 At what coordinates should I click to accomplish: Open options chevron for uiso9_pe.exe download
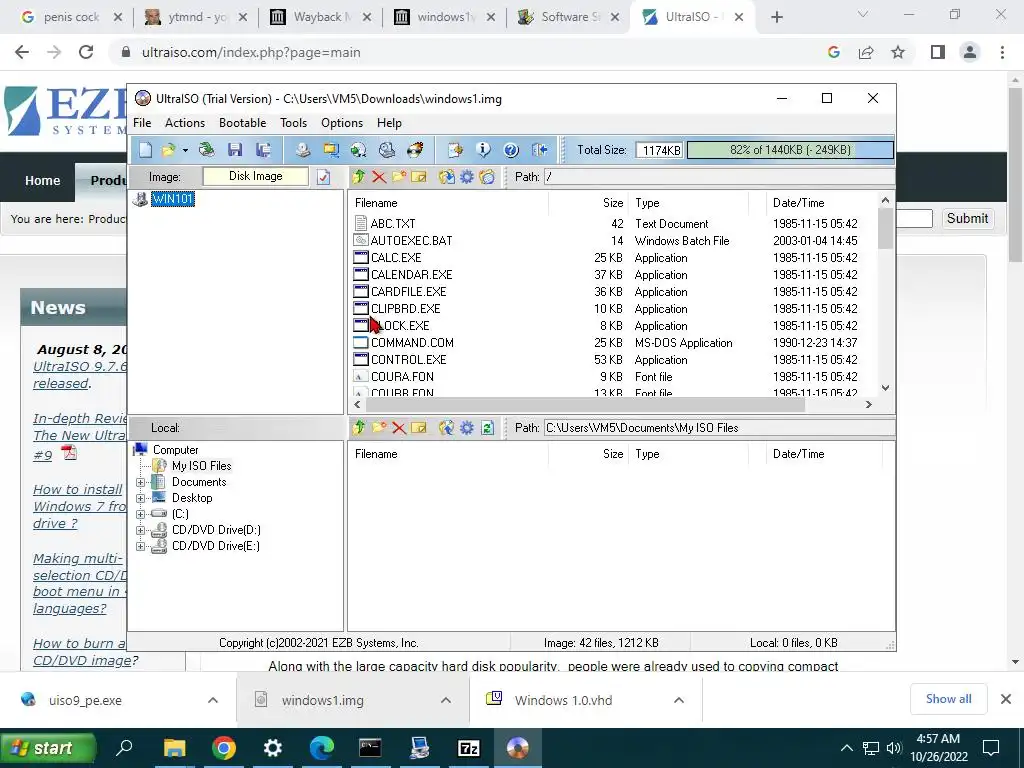[x=212, y=701]
